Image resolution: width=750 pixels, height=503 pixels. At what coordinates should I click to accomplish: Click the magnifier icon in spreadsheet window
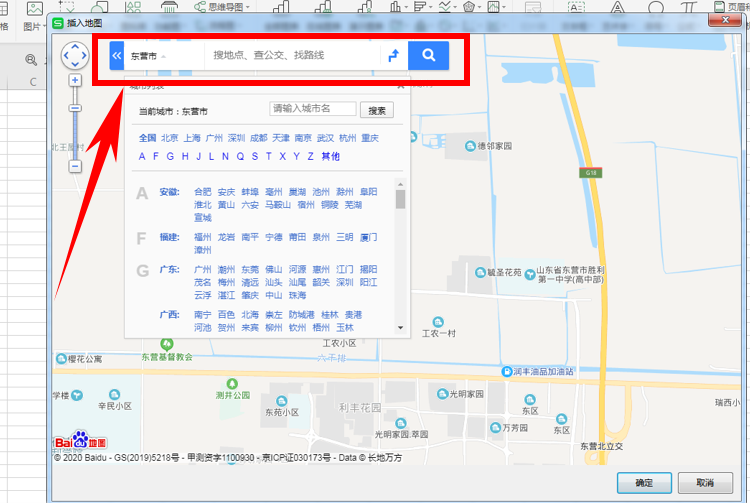(x=31, y=60)
